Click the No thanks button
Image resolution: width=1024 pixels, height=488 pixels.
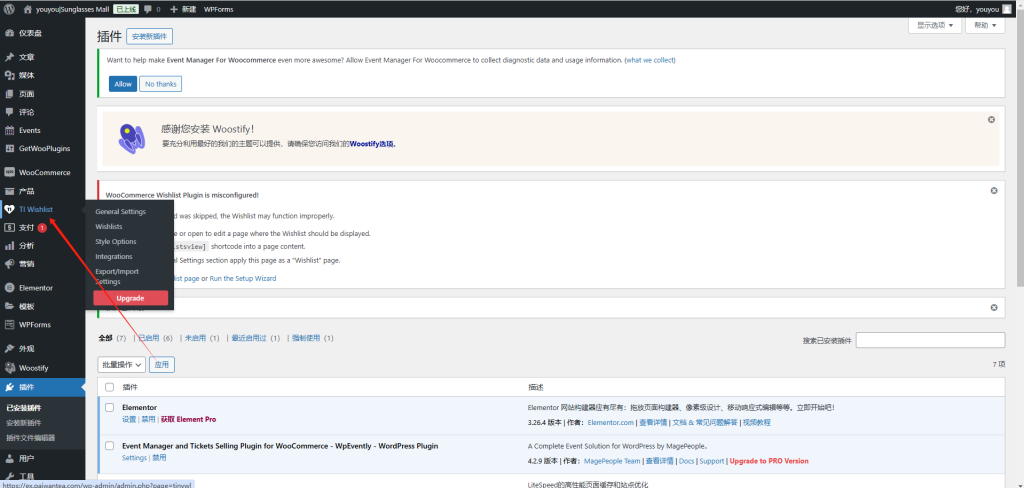click(161, 84)
